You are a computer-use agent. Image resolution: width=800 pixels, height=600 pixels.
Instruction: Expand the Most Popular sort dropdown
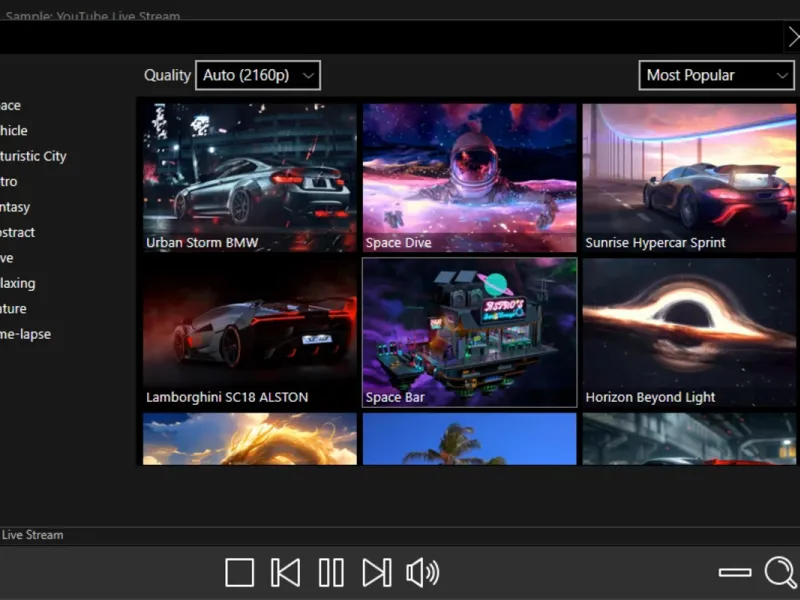click(716, 76)
